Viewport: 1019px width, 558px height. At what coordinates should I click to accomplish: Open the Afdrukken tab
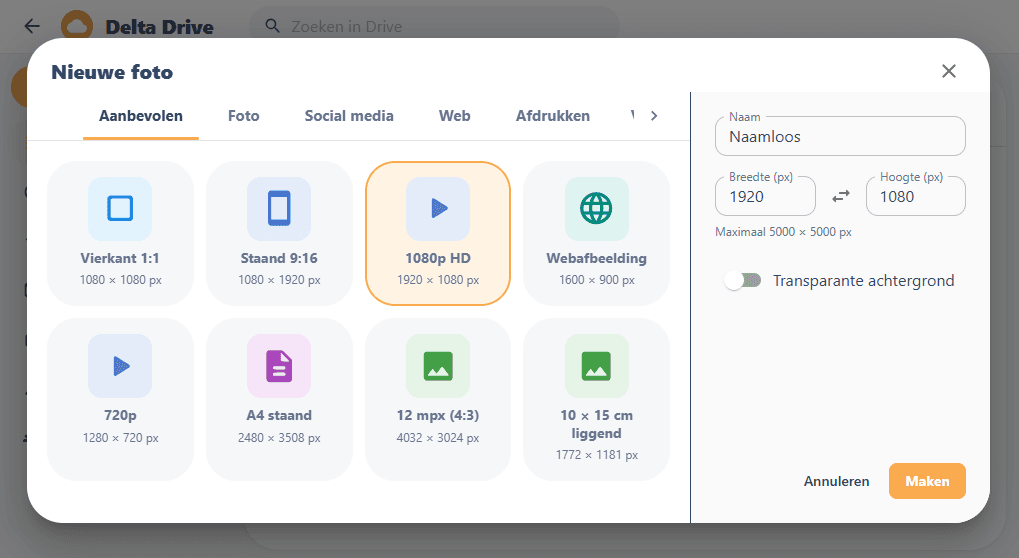(x=553, y=116)
